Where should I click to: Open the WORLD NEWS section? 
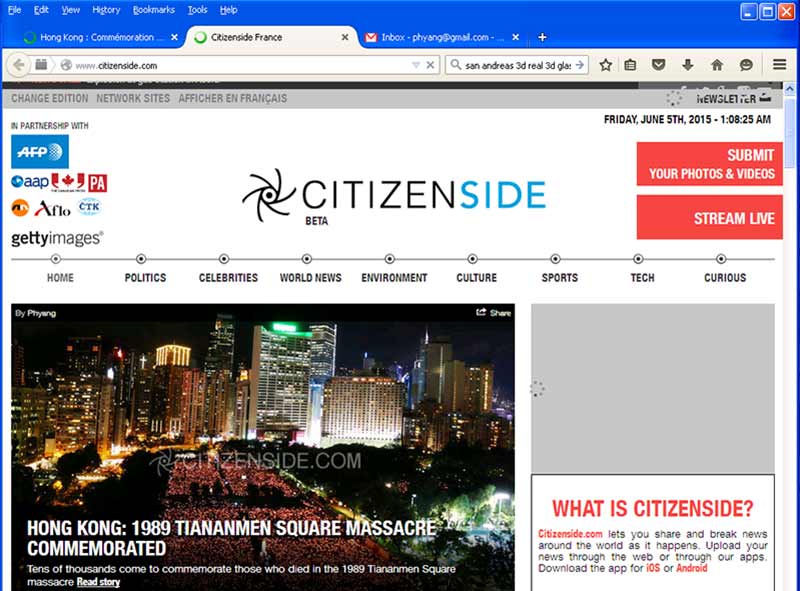click(x=311, y=278)
